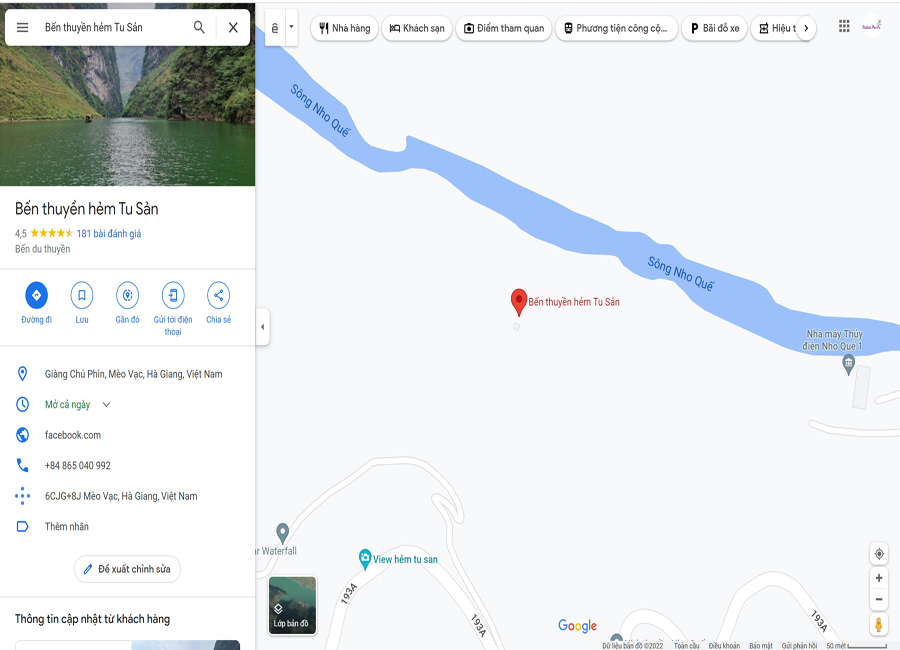Zoom out using the minus button
Viewport: 900px width, 650px height.
(879, 599)
